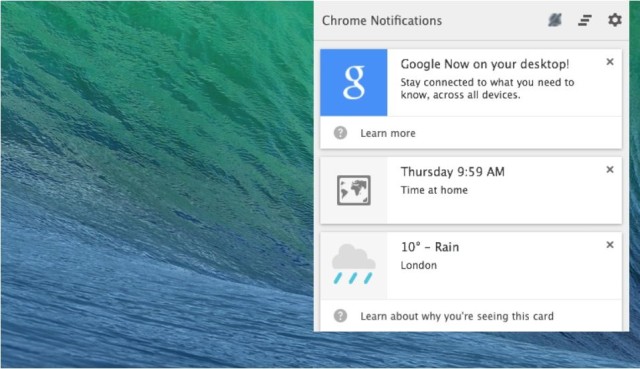Screen dimensions: 640x369
Task: Click the Chrome Notifications header title
Action: (382, 20)
